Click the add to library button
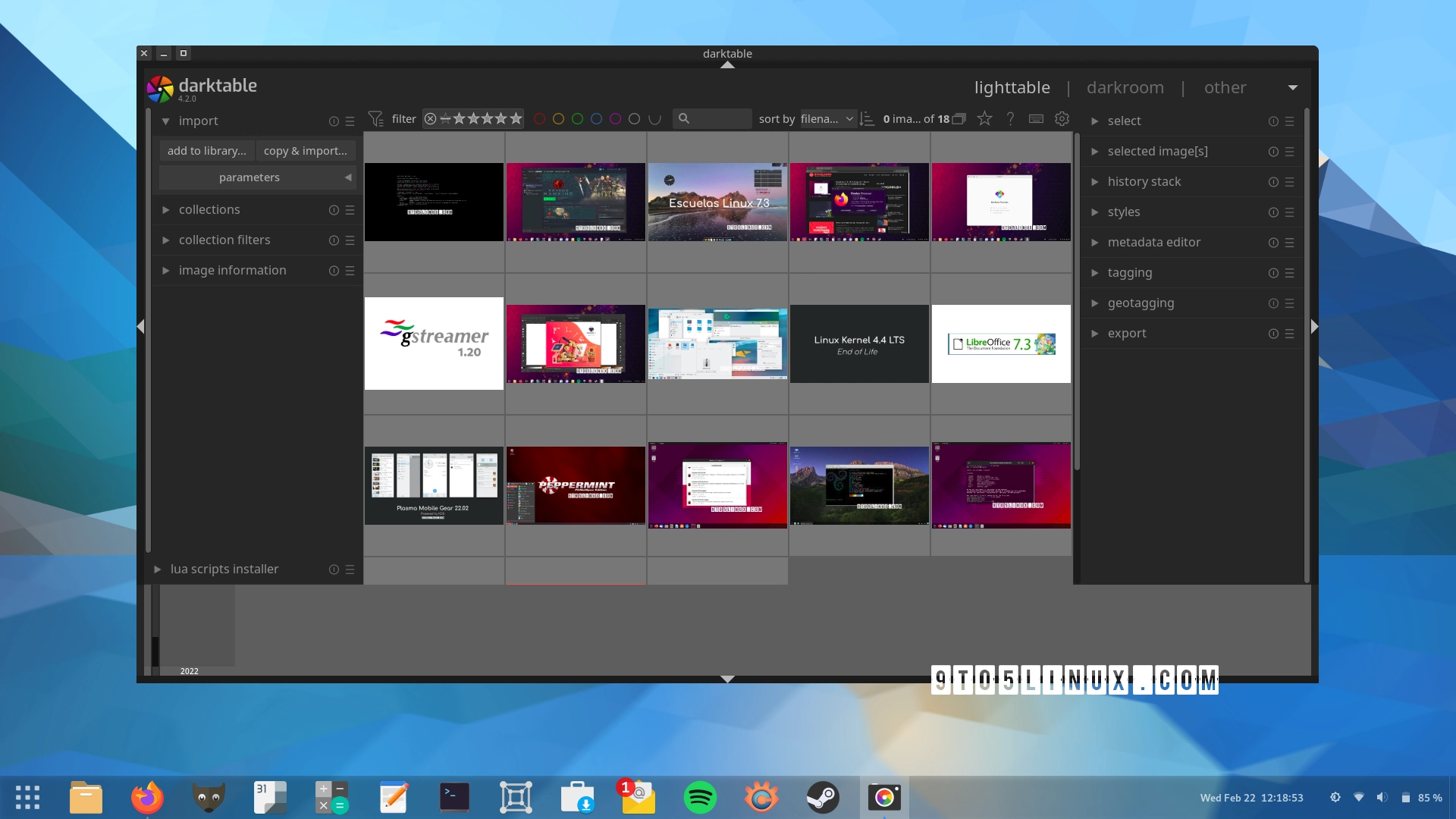 tap(206, 150)
